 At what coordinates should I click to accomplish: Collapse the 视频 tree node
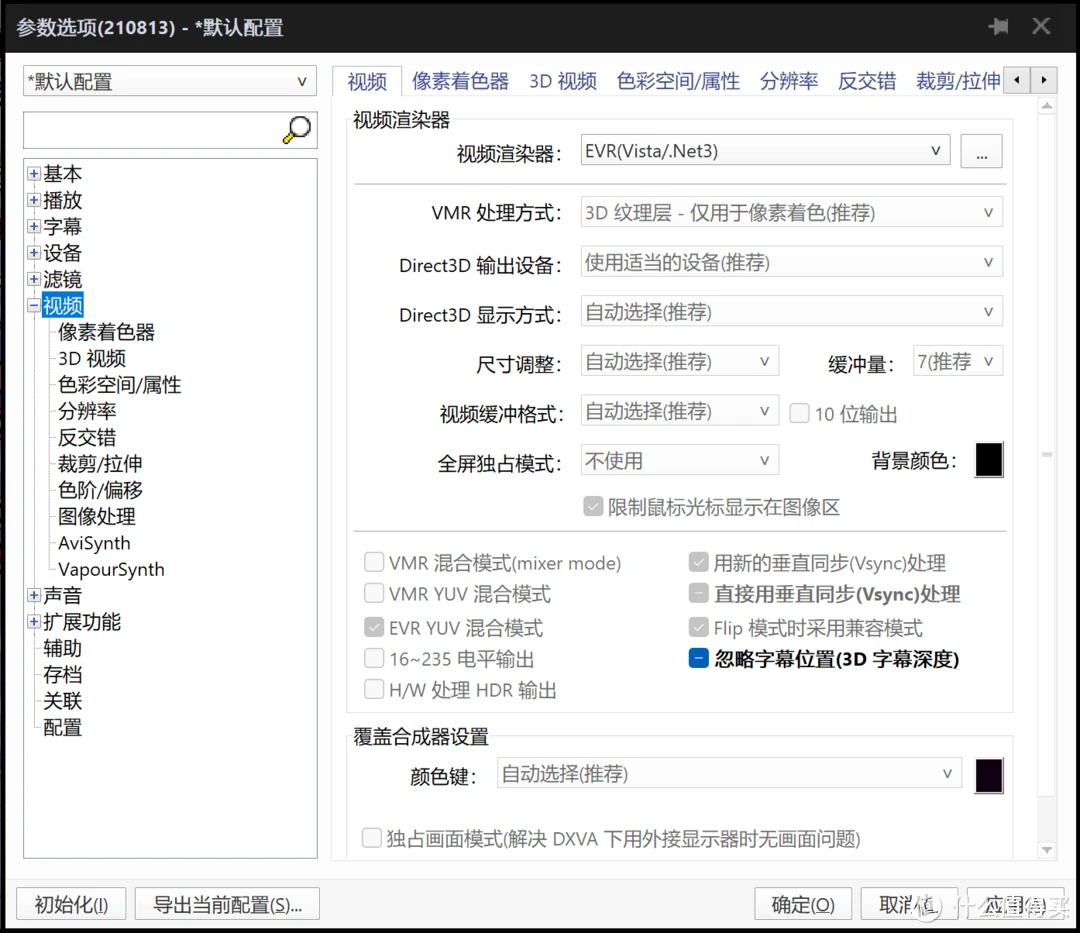pos(34,305)
